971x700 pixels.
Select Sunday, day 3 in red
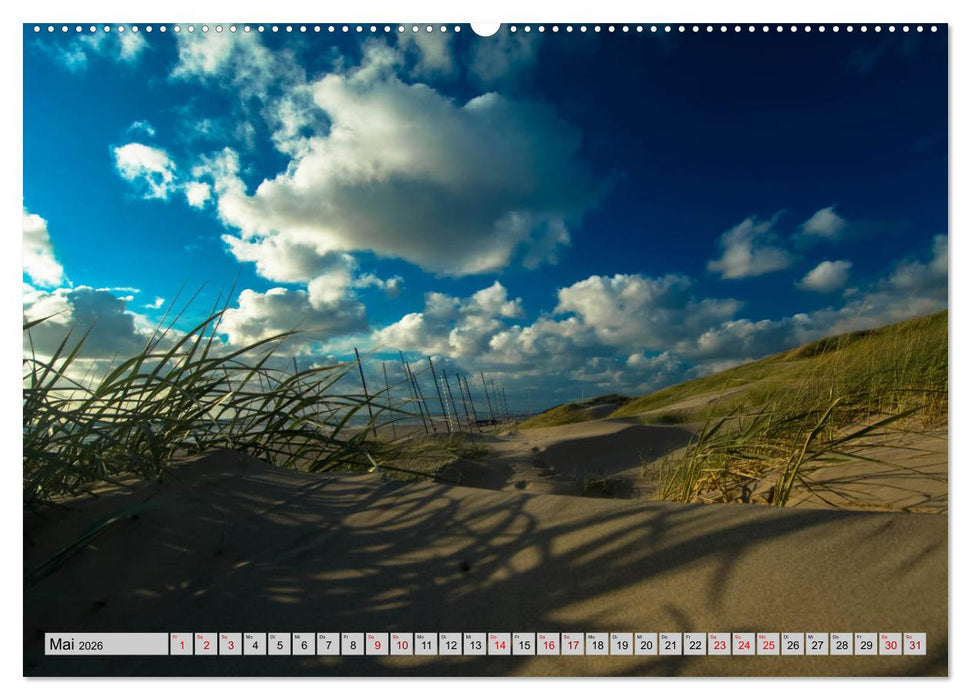coord(230,644)
